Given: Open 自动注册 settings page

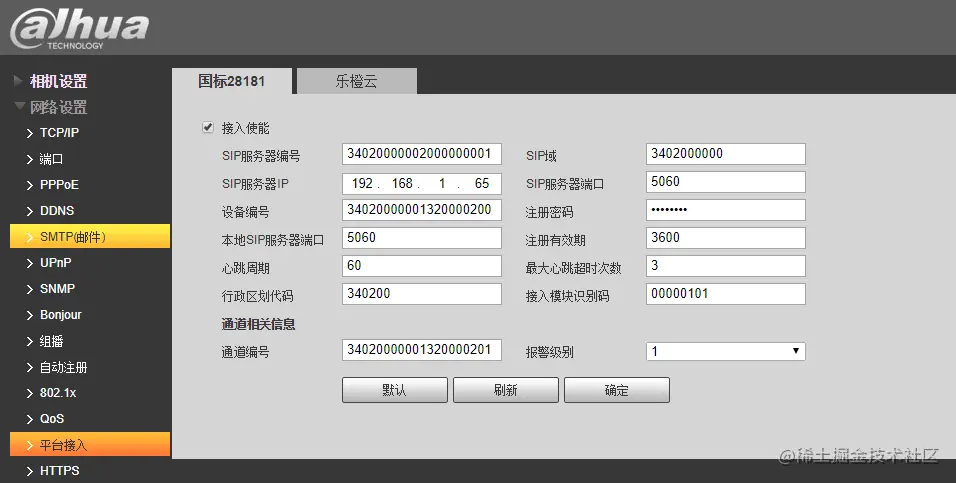Looking at the screenshot, I should point(63,368).
